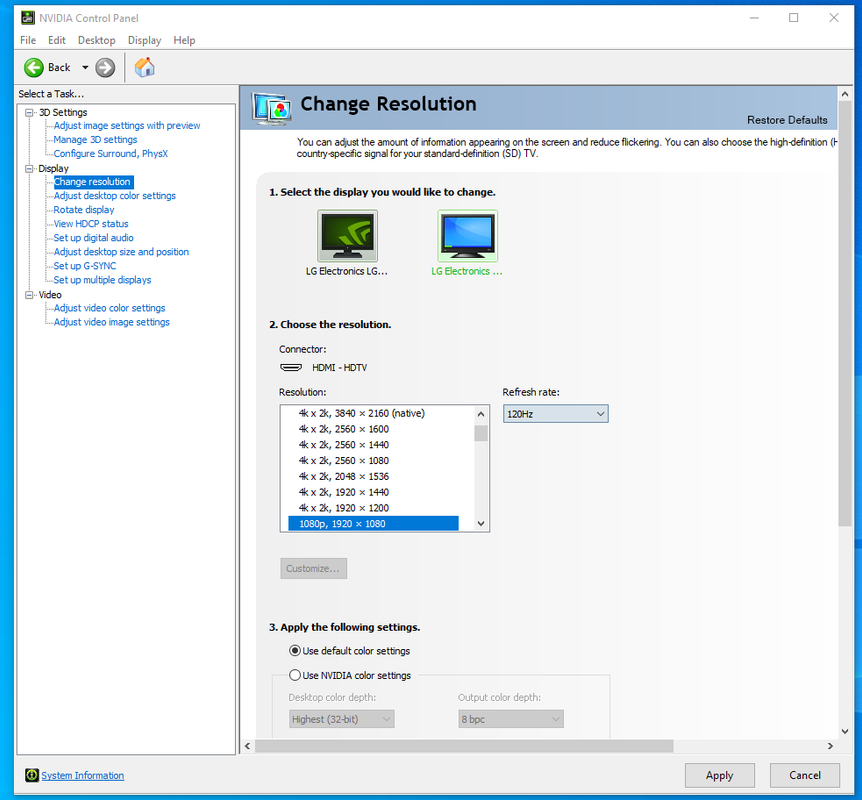Viewport: 862px width, 800px height.
Task: Click resolution list scroll up arrow
Action: (x=481, y=414)
